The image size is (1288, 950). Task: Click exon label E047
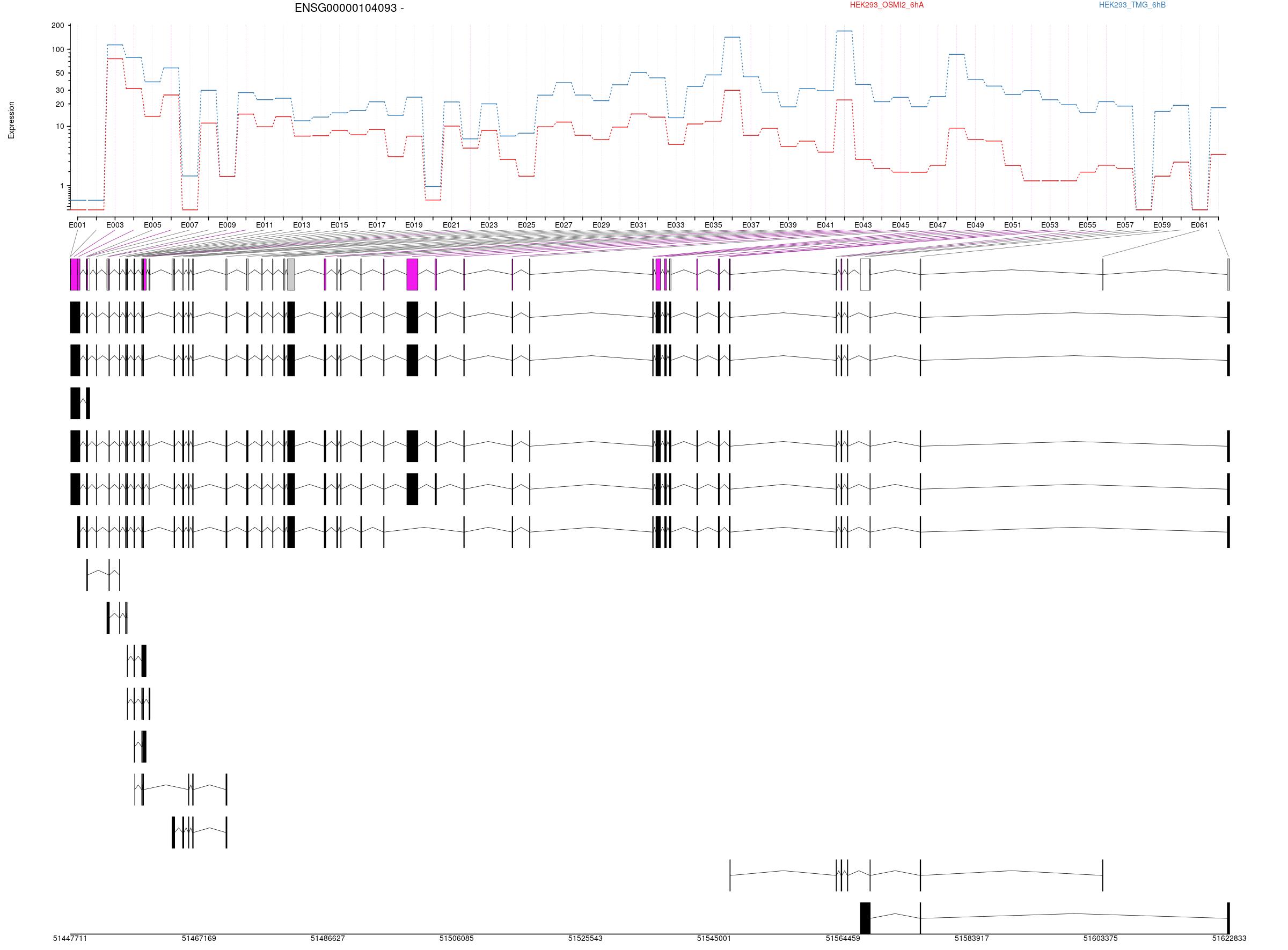[938, 225]
